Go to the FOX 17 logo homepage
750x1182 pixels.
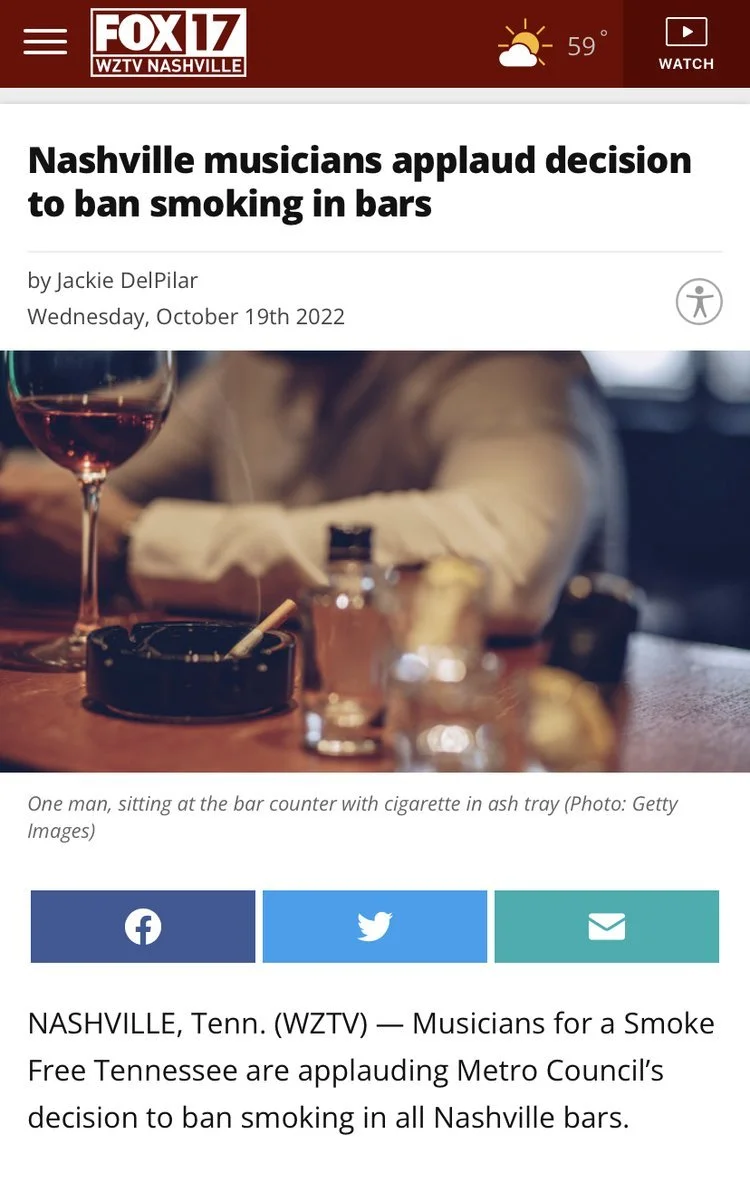tap(168, 42)
